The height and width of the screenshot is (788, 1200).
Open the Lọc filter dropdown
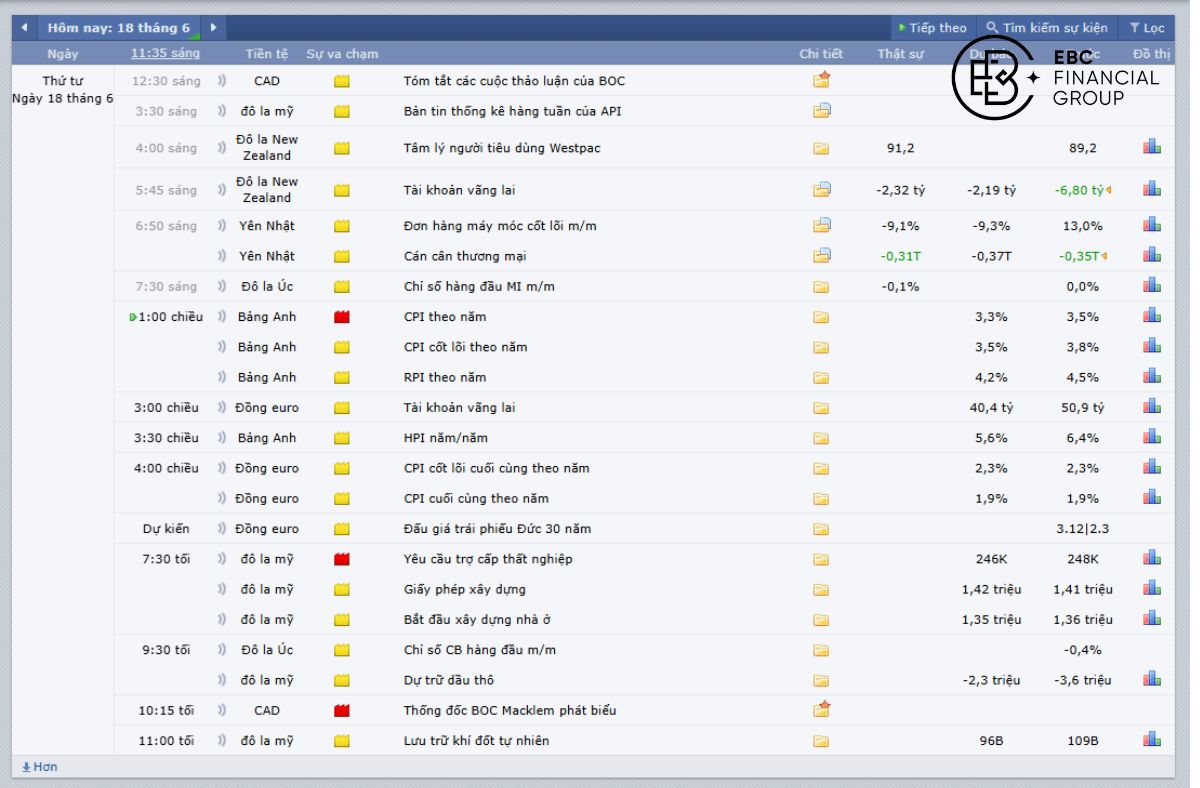point(1147,28)
